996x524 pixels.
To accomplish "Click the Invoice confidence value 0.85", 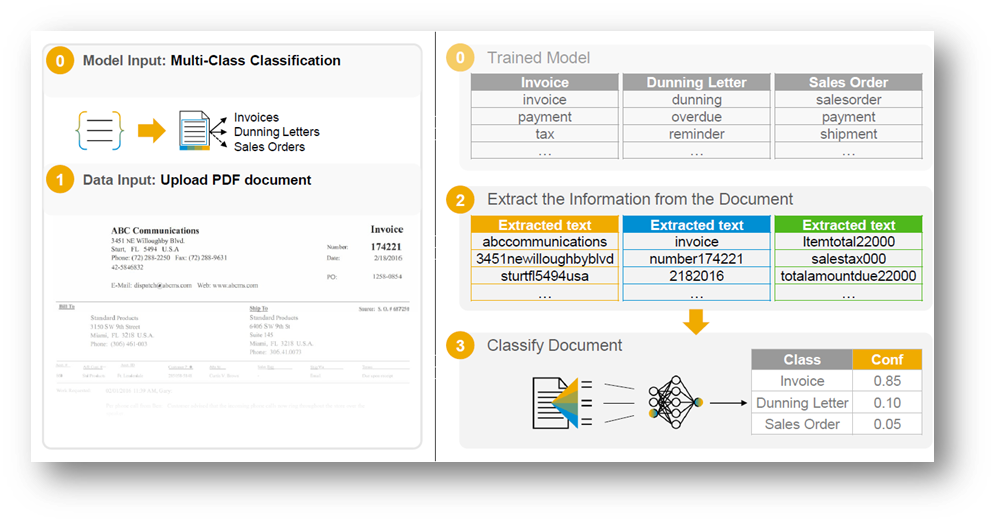I will (886, 381).
